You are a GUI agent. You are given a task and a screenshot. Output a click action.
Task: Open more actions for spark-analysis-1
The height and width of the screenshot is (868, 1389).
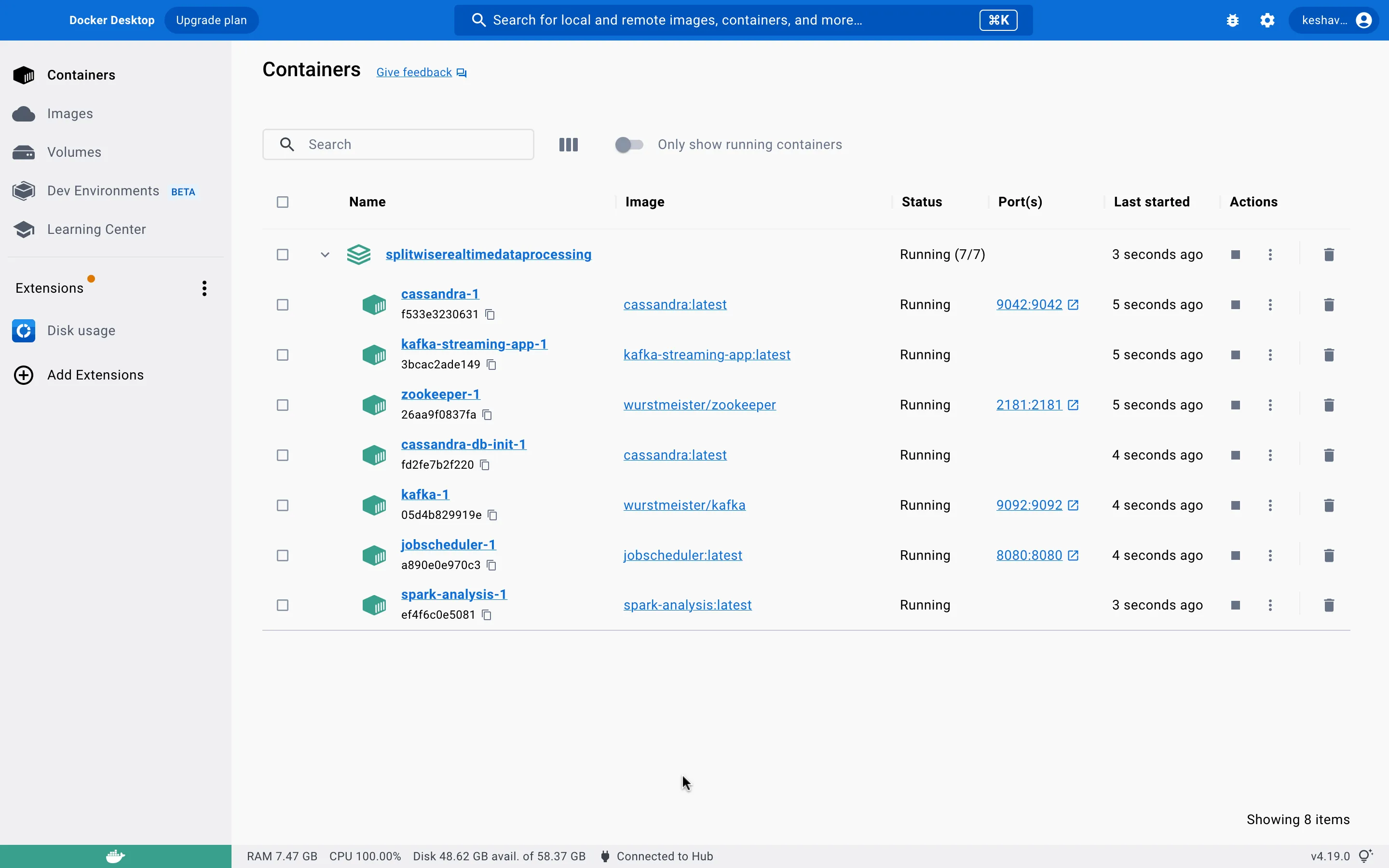point(1270,605)
